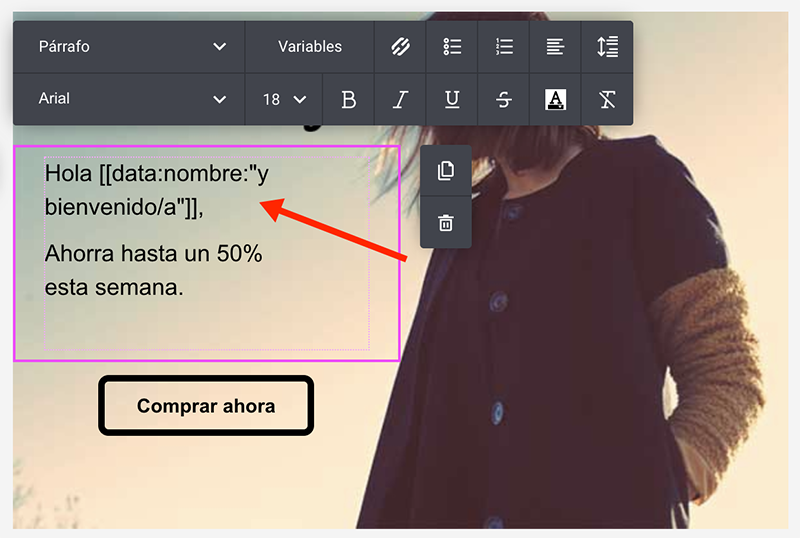
Task: Toggle bold formatting
Action: click(348, 99)
